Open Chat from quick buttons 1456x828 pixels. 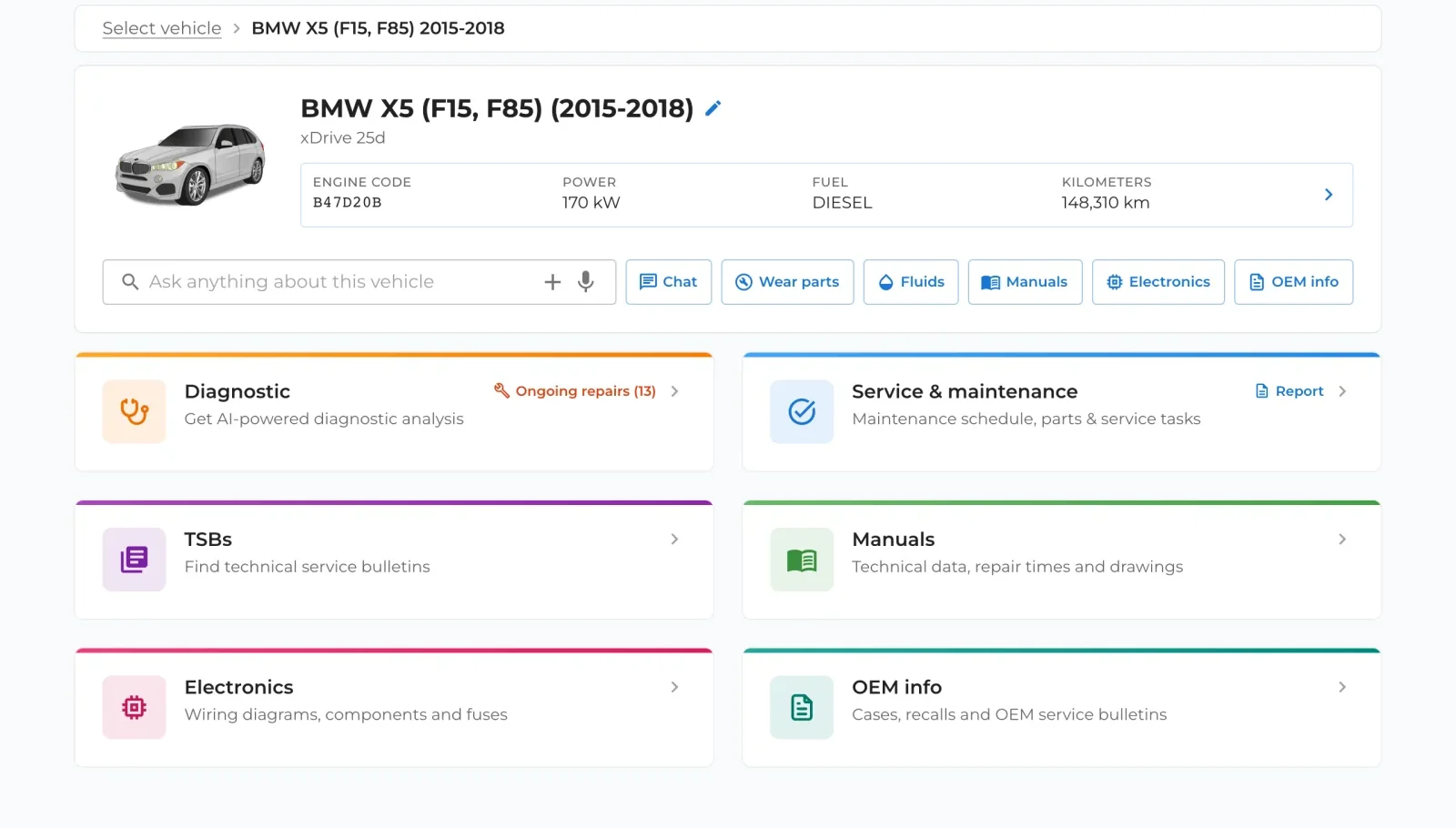click(x=669, y=282)
